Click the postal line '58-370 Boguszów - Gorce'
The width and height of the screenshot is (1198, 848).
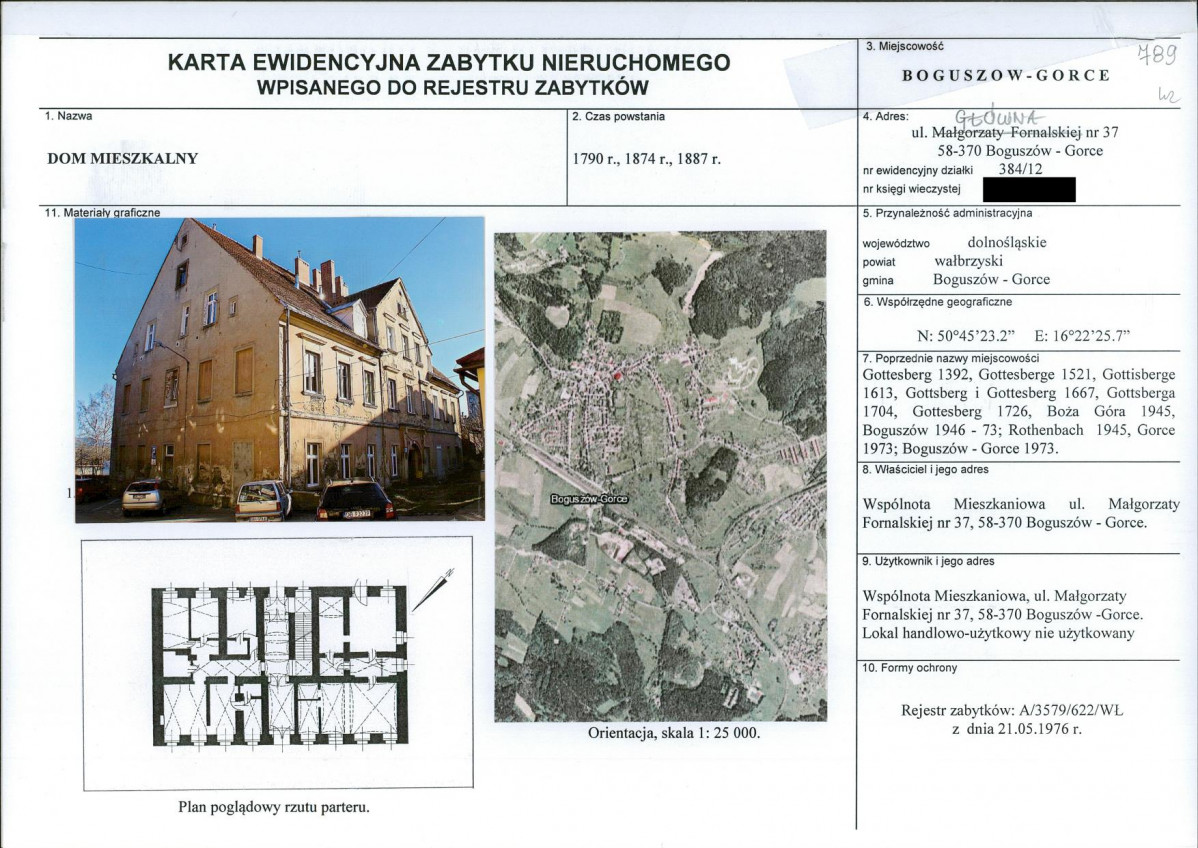(1020, 151)
